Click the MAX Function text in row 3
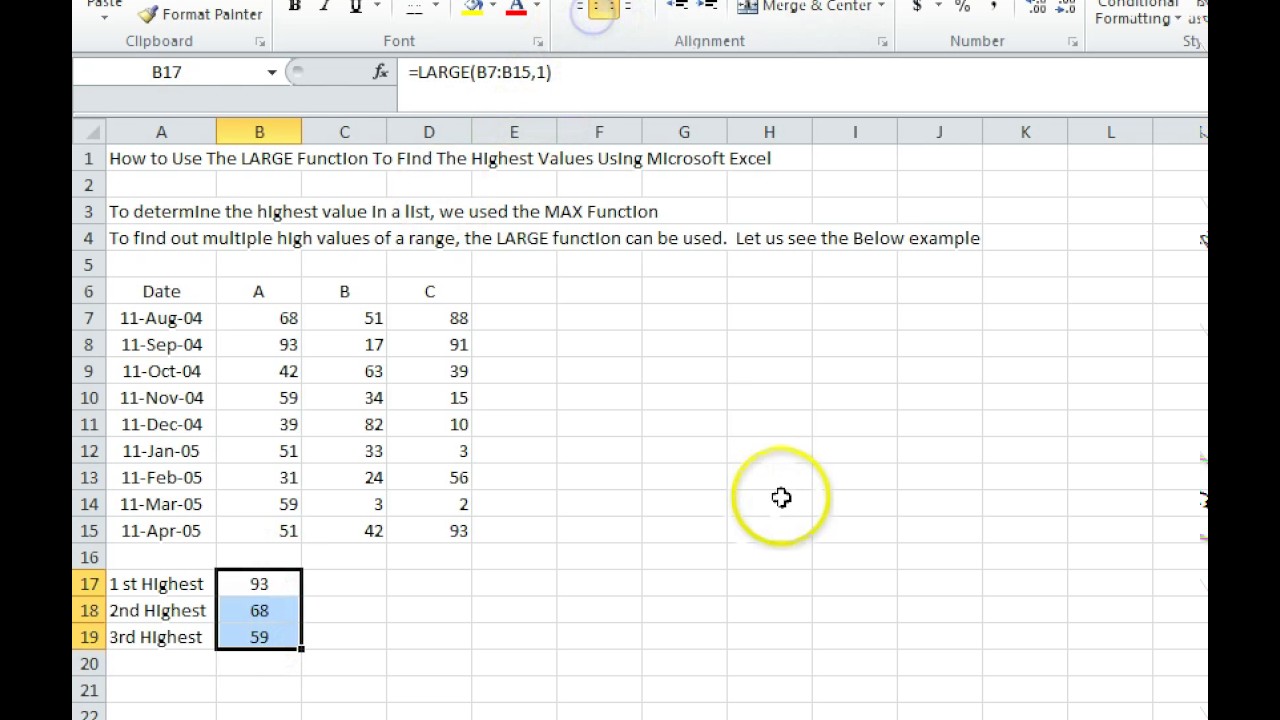This screenshot has height=720, width=1280. point(601,211)
